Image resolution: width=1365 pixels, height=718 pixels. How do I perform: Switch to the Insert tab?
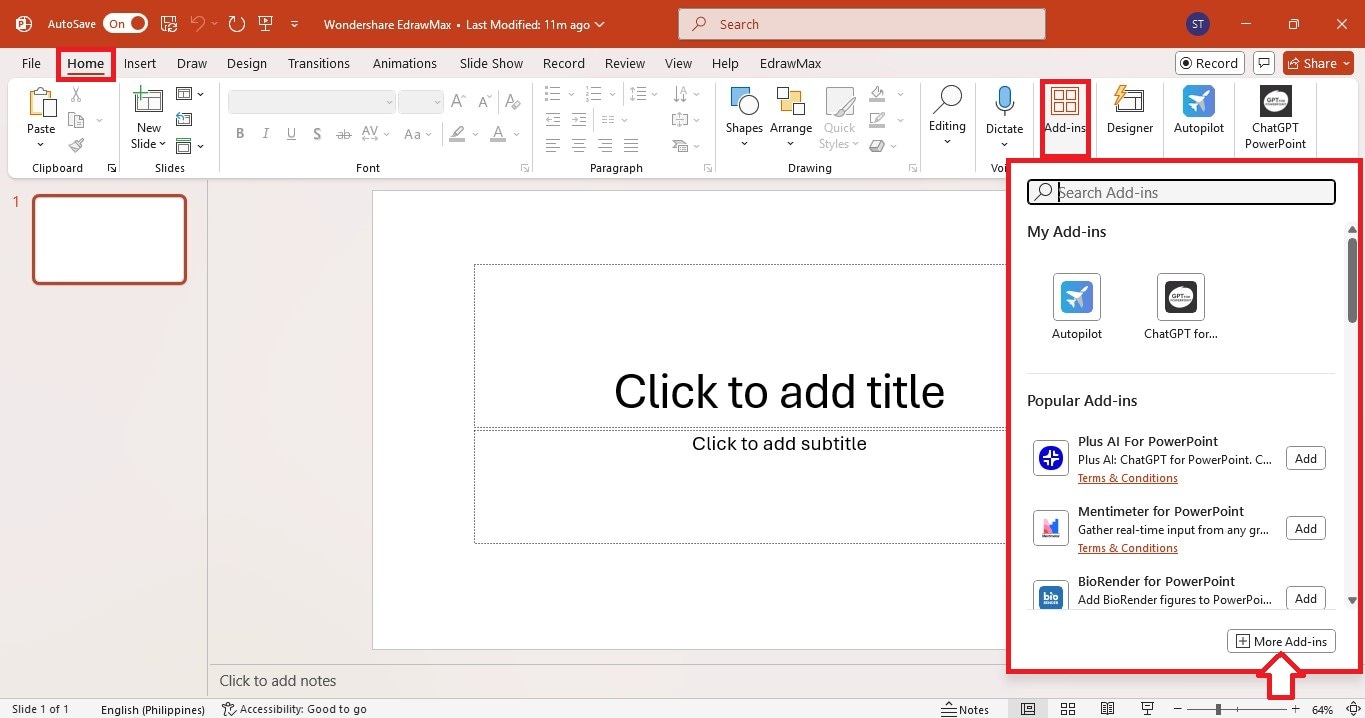point(140,63)
